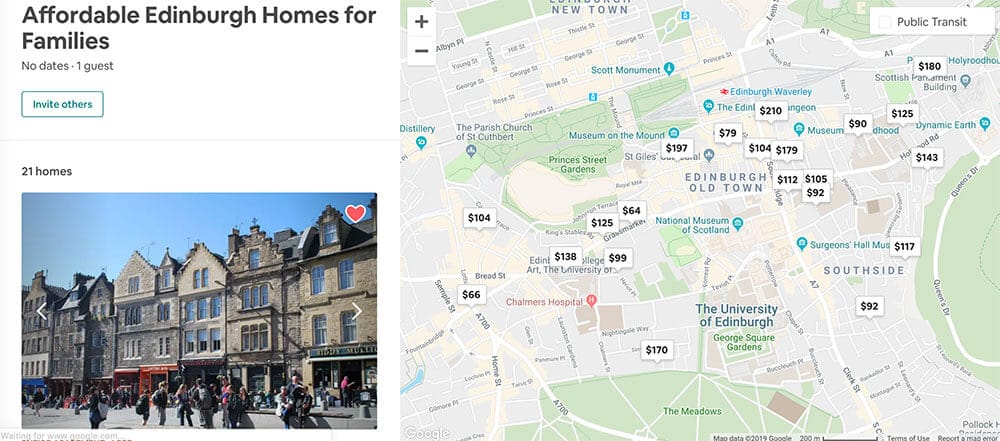Click the $64 price marker
Screen dimensions: 1000x441
[631, 211]
